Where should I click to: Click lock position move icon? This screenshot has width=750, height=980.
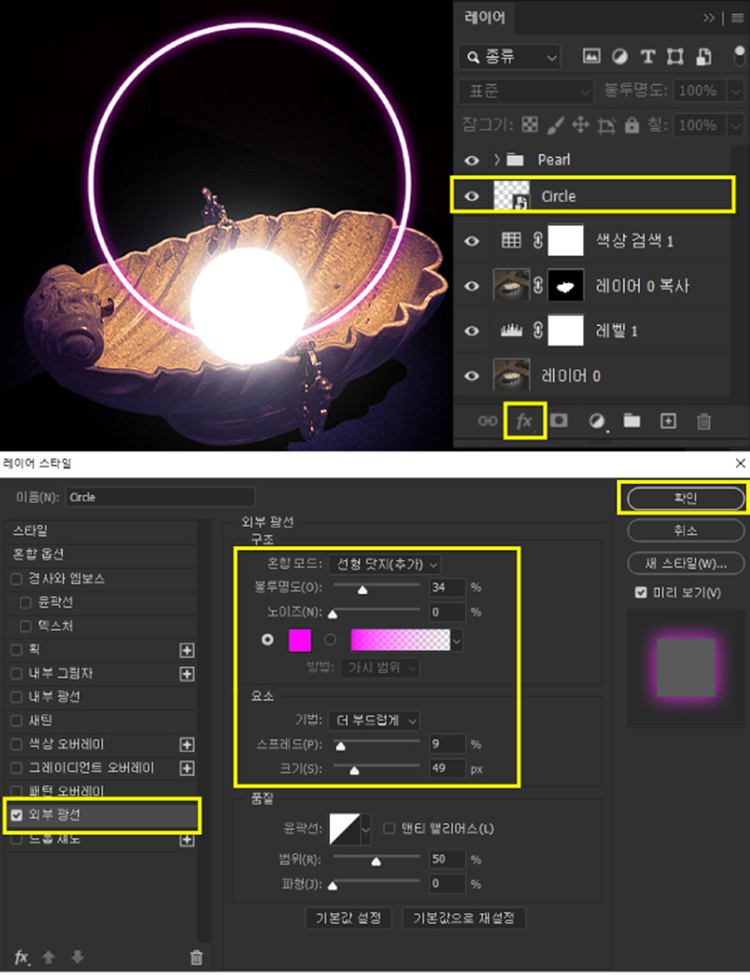point(581,125)
